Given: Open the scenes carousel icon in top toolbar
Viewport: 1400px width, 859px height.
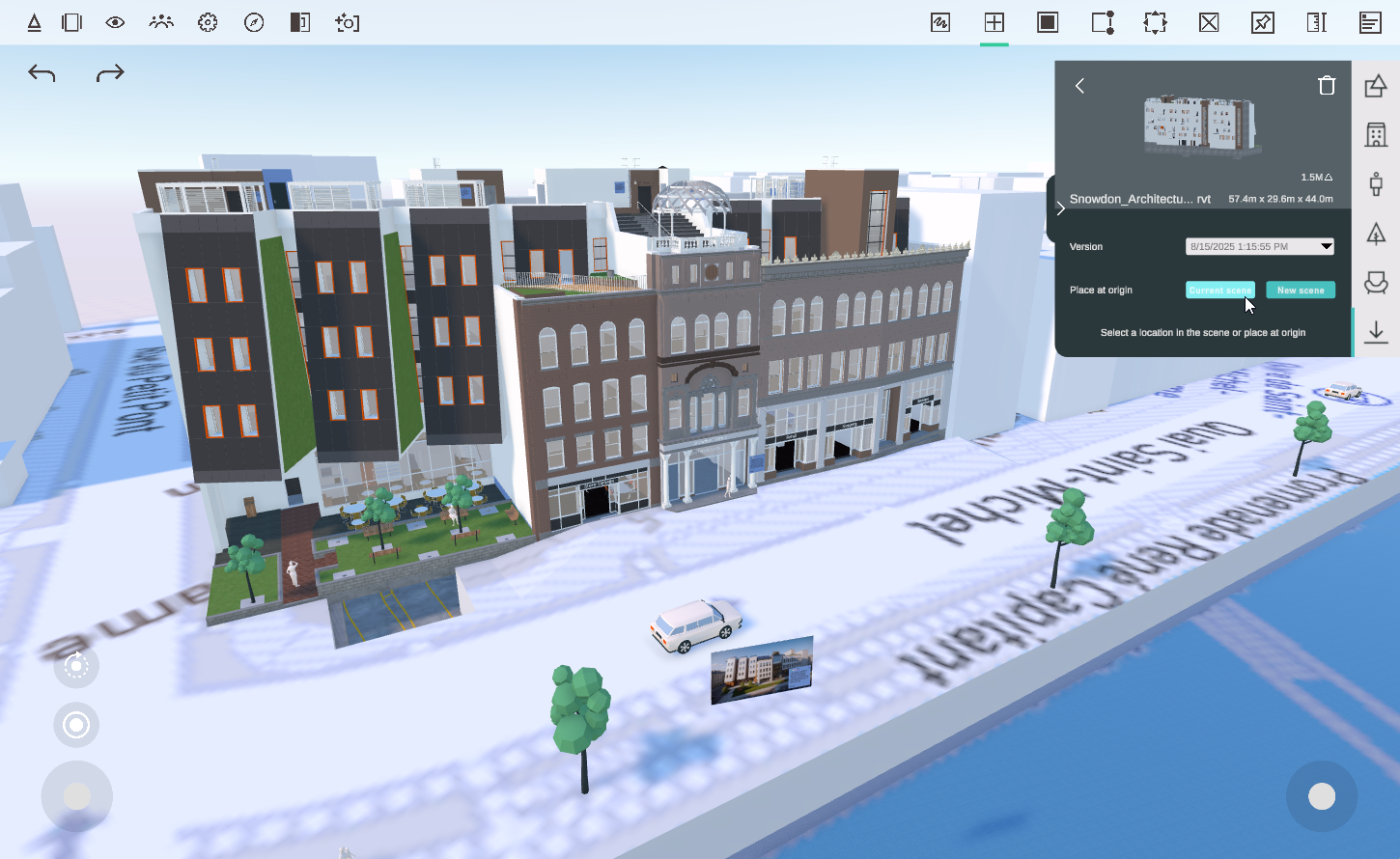Looking at the screenshot, I should click(x=71, y=22).
